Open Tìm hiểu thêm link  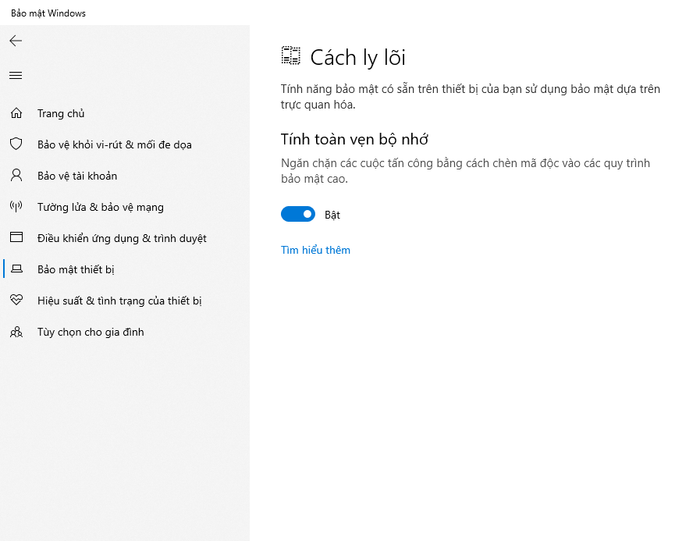tap(315, 250)
